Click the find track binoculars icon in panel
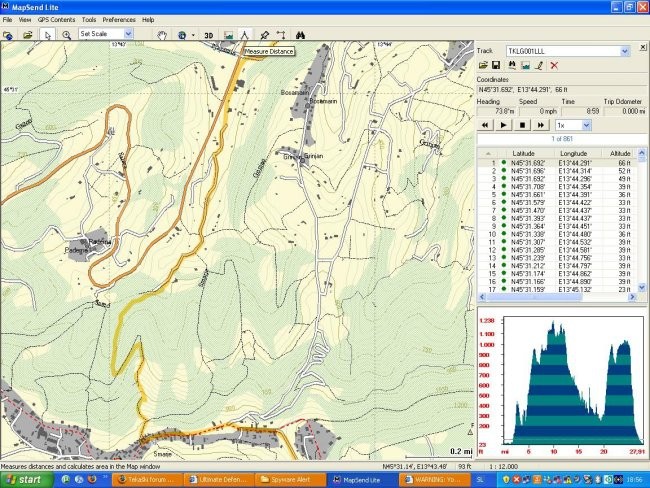This screenshot has width=650, height=488. coord(512,66)
